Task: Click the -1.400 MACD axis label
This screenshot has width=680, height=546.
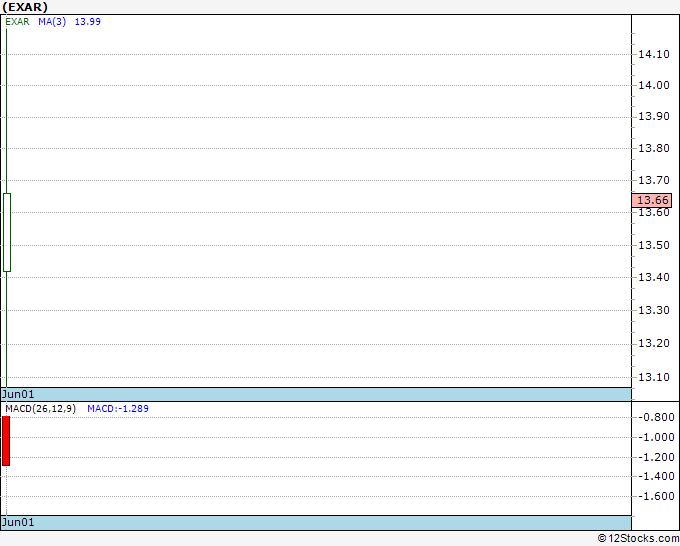Action: tap(656, 476)
